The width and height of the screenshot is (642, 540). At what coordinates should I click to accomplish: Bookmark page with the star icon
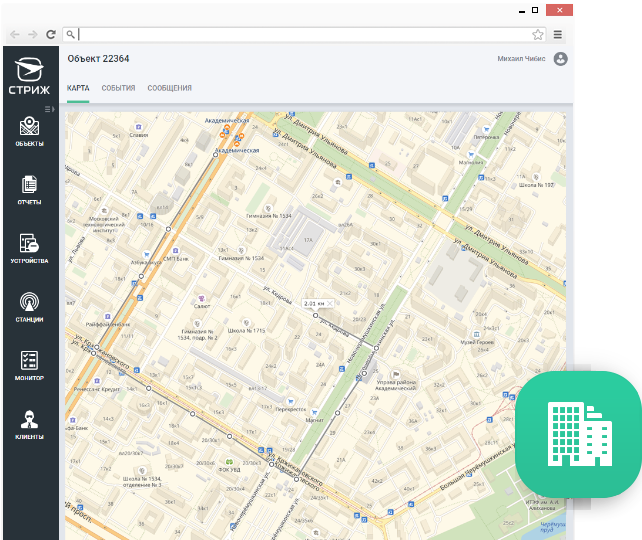[x=538, y=34]
